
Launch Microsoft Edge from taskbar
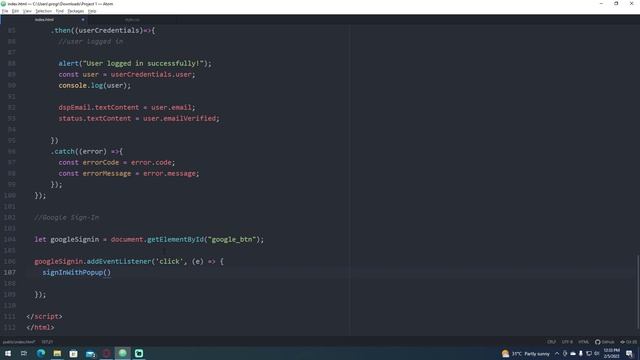[x=41, y=353]
